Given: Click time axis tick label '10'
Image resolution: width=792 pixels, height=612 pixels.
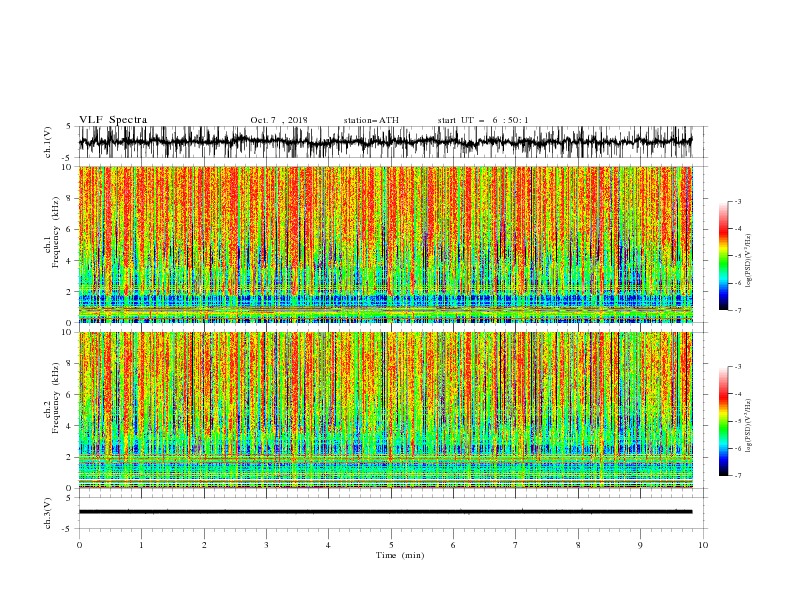Looking at the screenshot, I should click(703, 545).
